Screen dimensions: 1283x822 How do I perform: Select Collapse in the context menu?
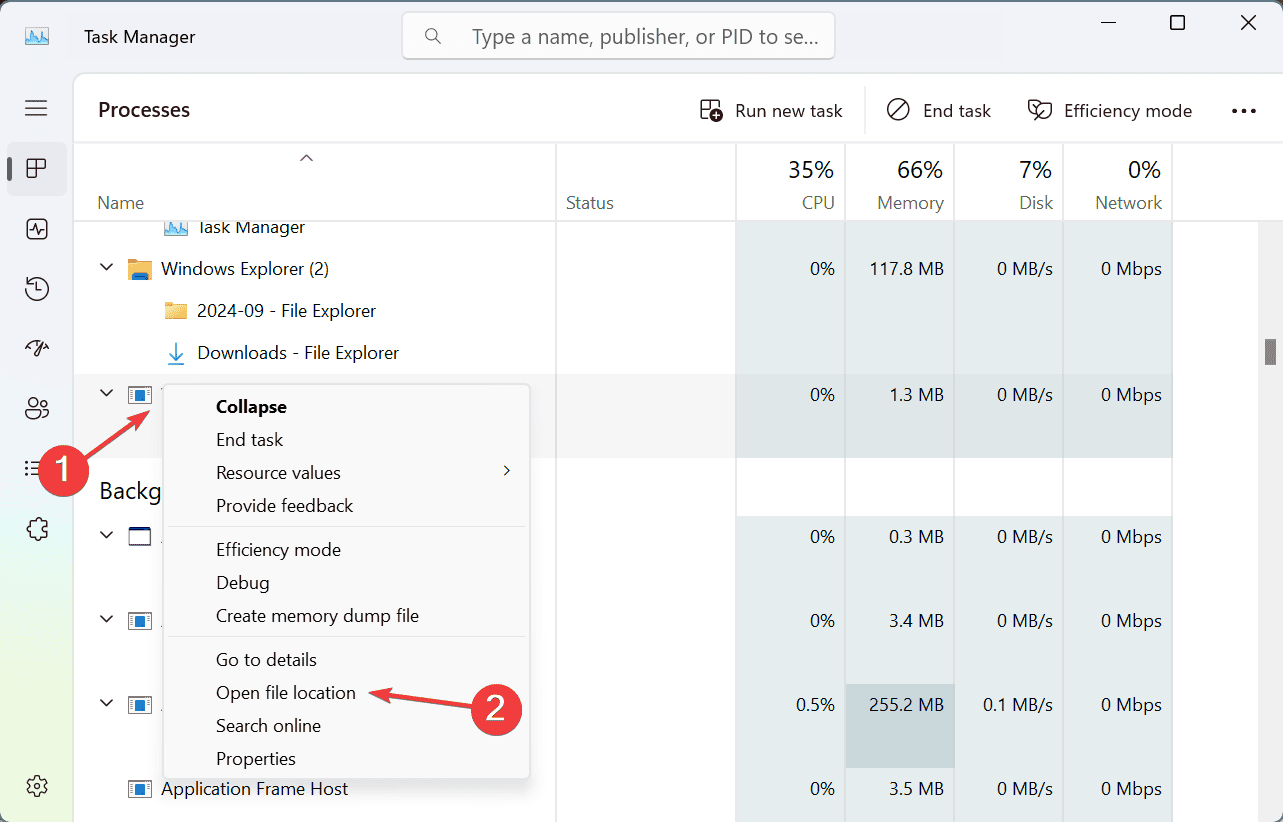coord(346,407)
